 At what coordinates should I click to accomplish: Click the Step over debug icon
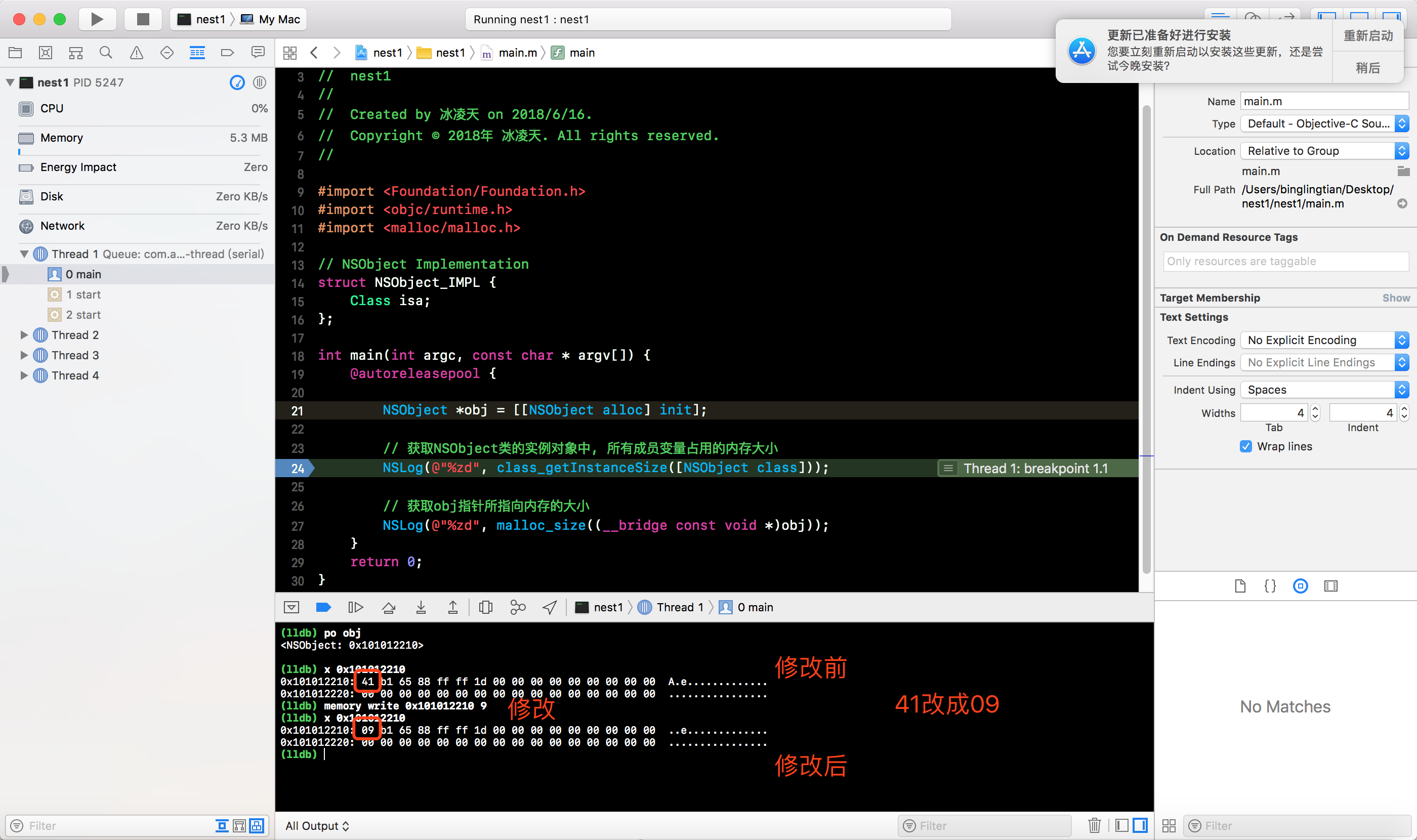(388, 607)
